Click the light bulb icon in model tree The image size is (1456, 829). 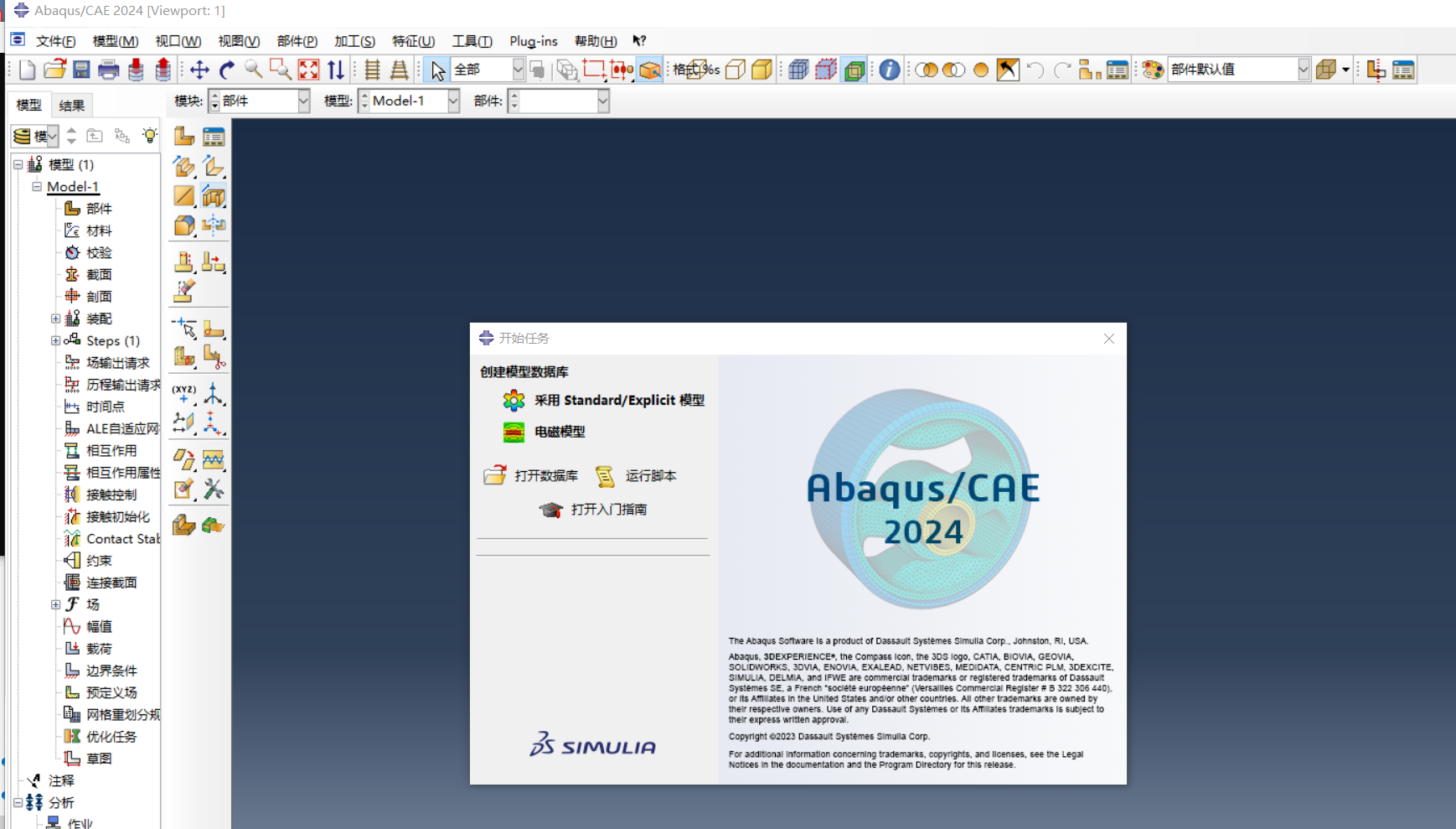150,135
